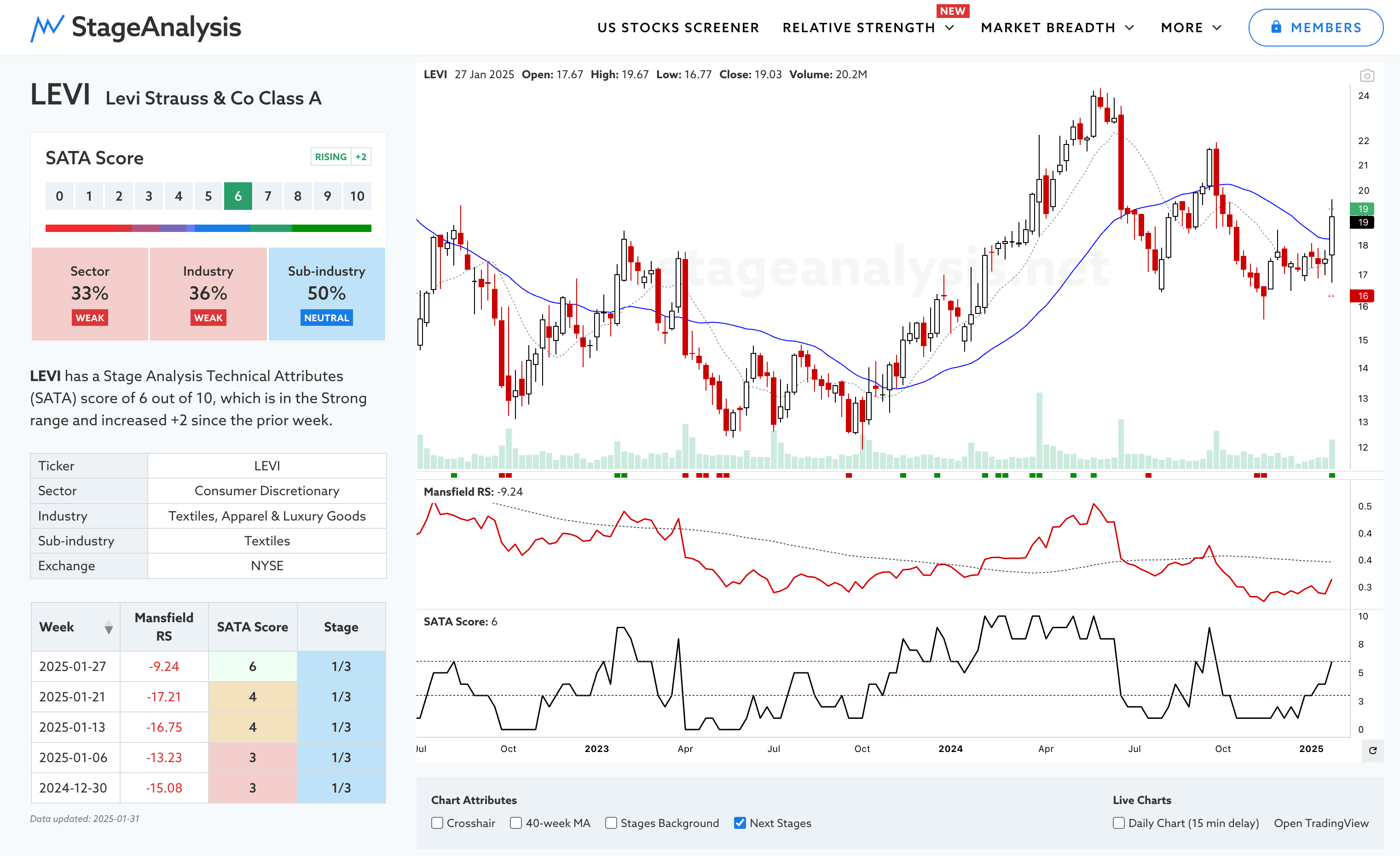The height and width of the screenshot is (856, 1400).
Task: Click the 2024-12-30 week cell
Action: click(75, 788)
